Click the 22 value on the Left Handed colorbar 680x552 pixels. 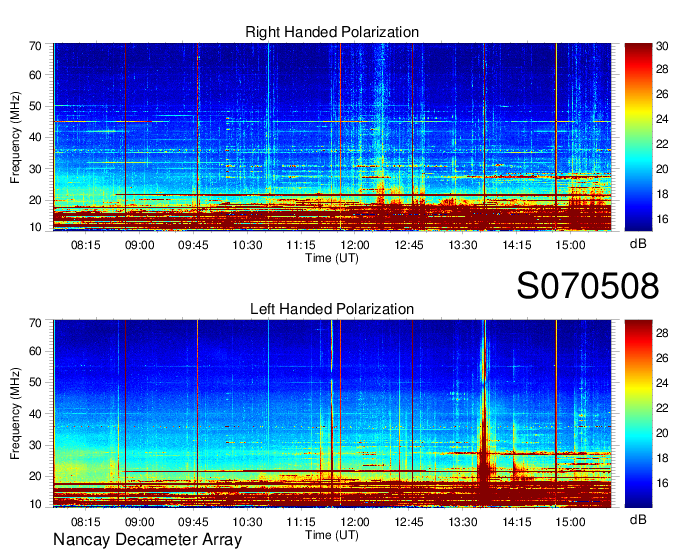point(662,408)
